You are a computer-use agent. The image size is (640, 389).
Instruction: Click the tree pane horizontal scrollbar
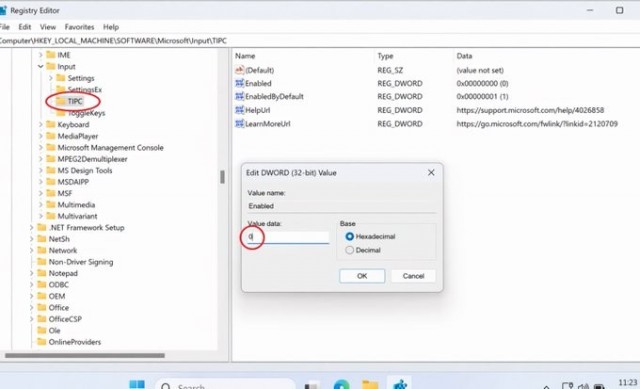tap(85, 356)
